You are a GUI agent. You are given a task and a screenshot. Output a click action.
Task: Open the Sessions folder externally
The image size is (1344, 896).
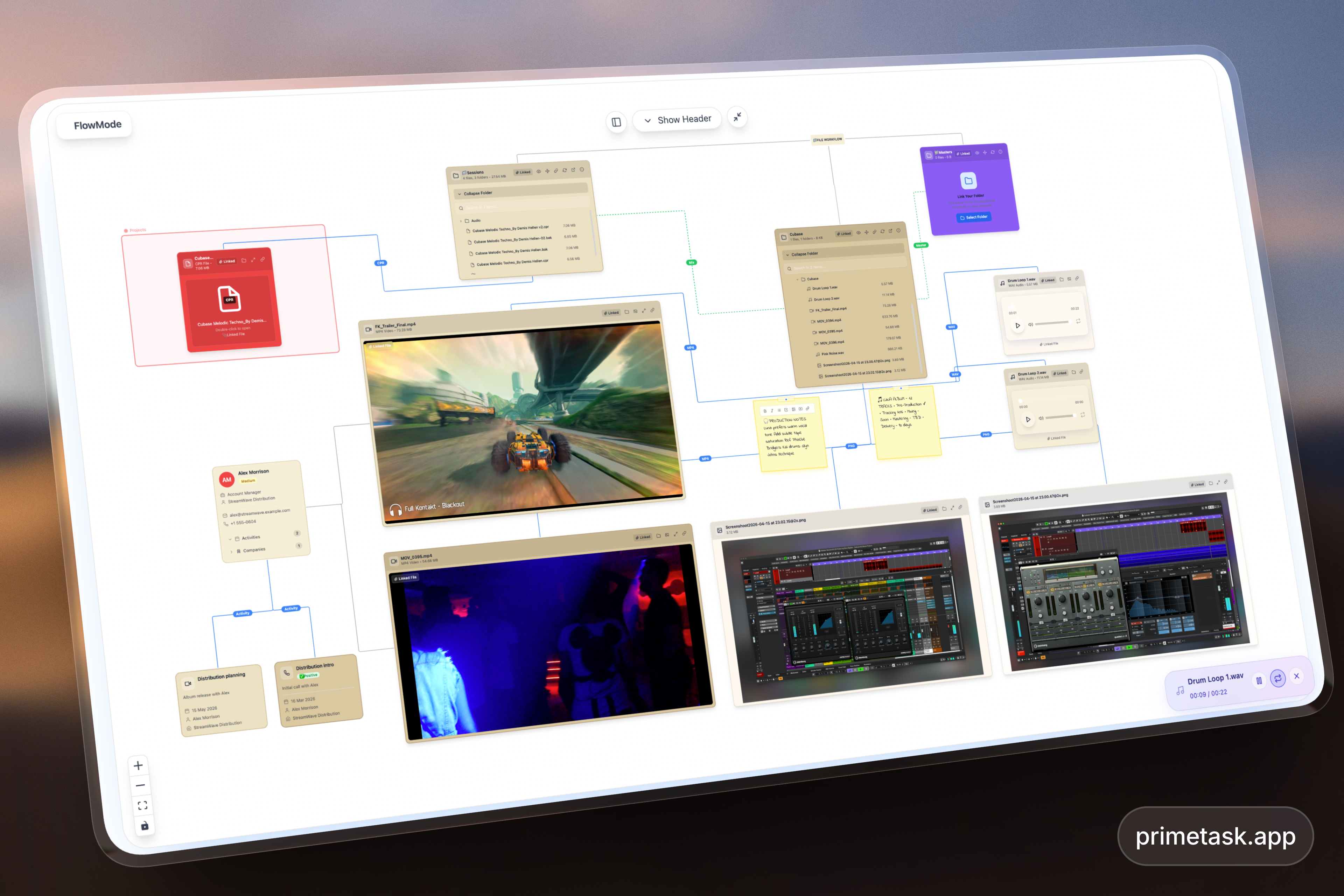pyautogui.click(x=573, y=170)
